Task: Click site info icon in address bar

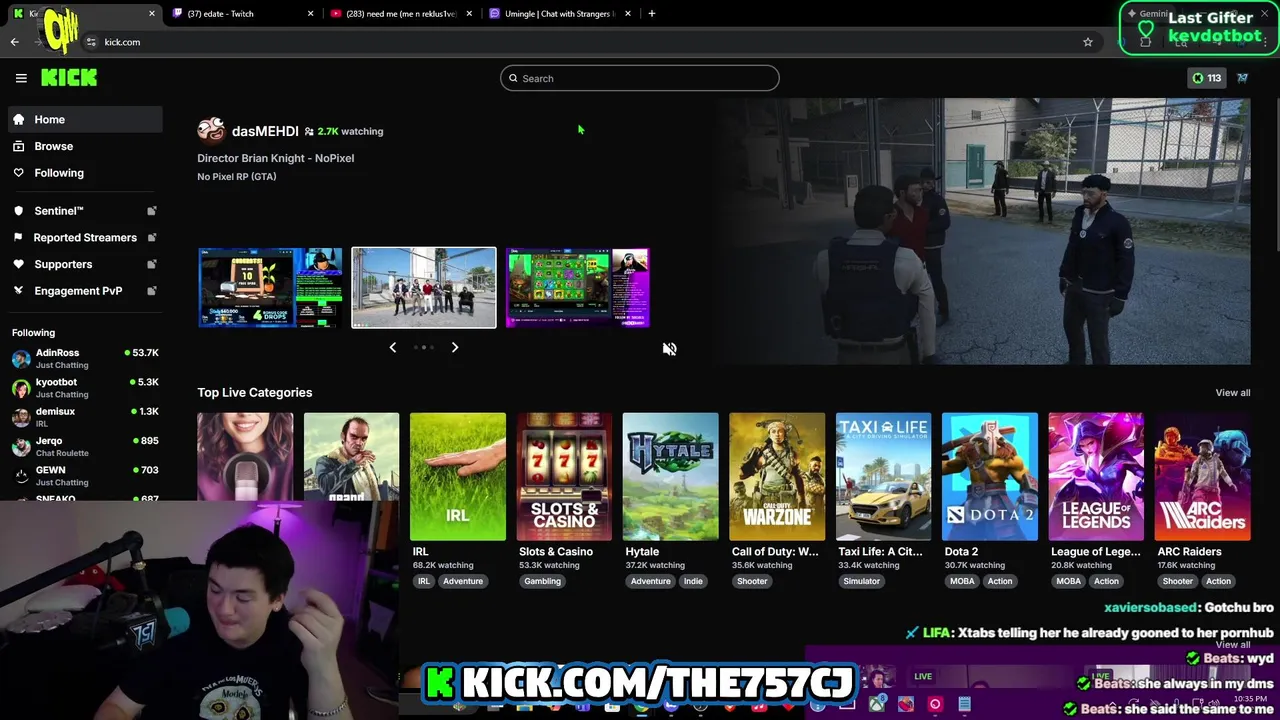Action: coord(91,42)
